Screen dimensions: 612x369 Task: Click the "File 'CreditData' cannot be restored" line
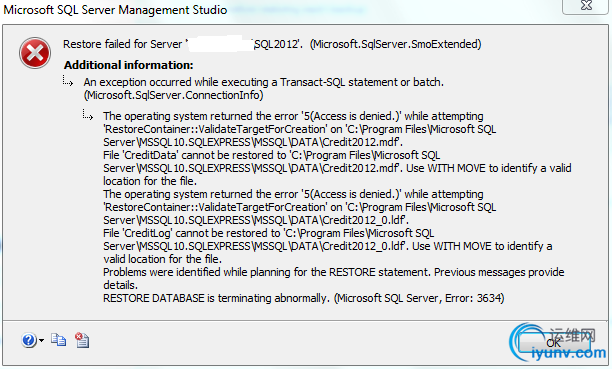[272, 155]
